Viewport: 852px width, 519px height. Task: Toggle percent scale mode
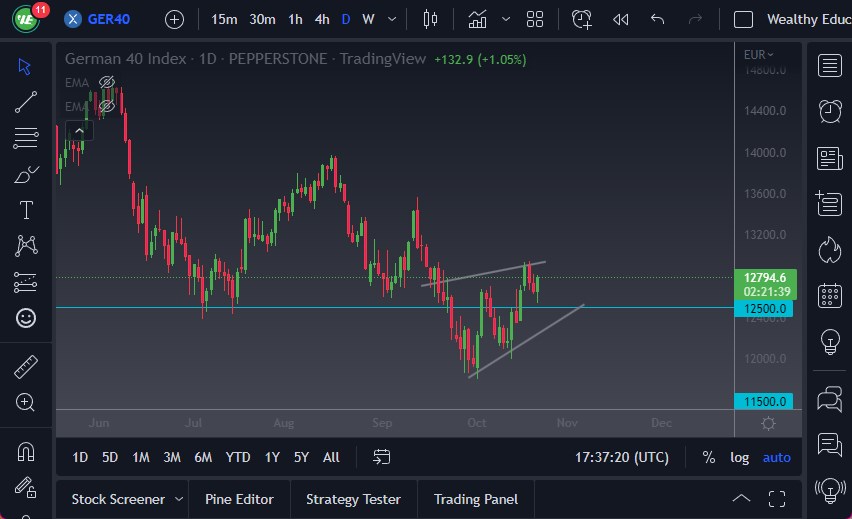coord(709,458)
